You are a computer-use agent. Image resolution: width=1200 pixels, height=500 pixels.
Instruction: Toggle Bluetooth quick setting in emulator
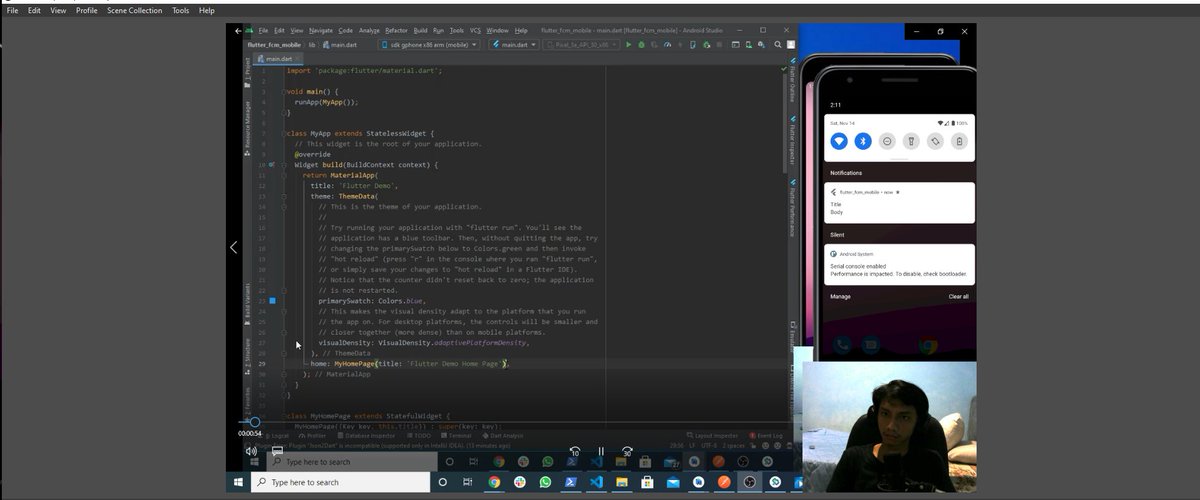pos(863,141)
